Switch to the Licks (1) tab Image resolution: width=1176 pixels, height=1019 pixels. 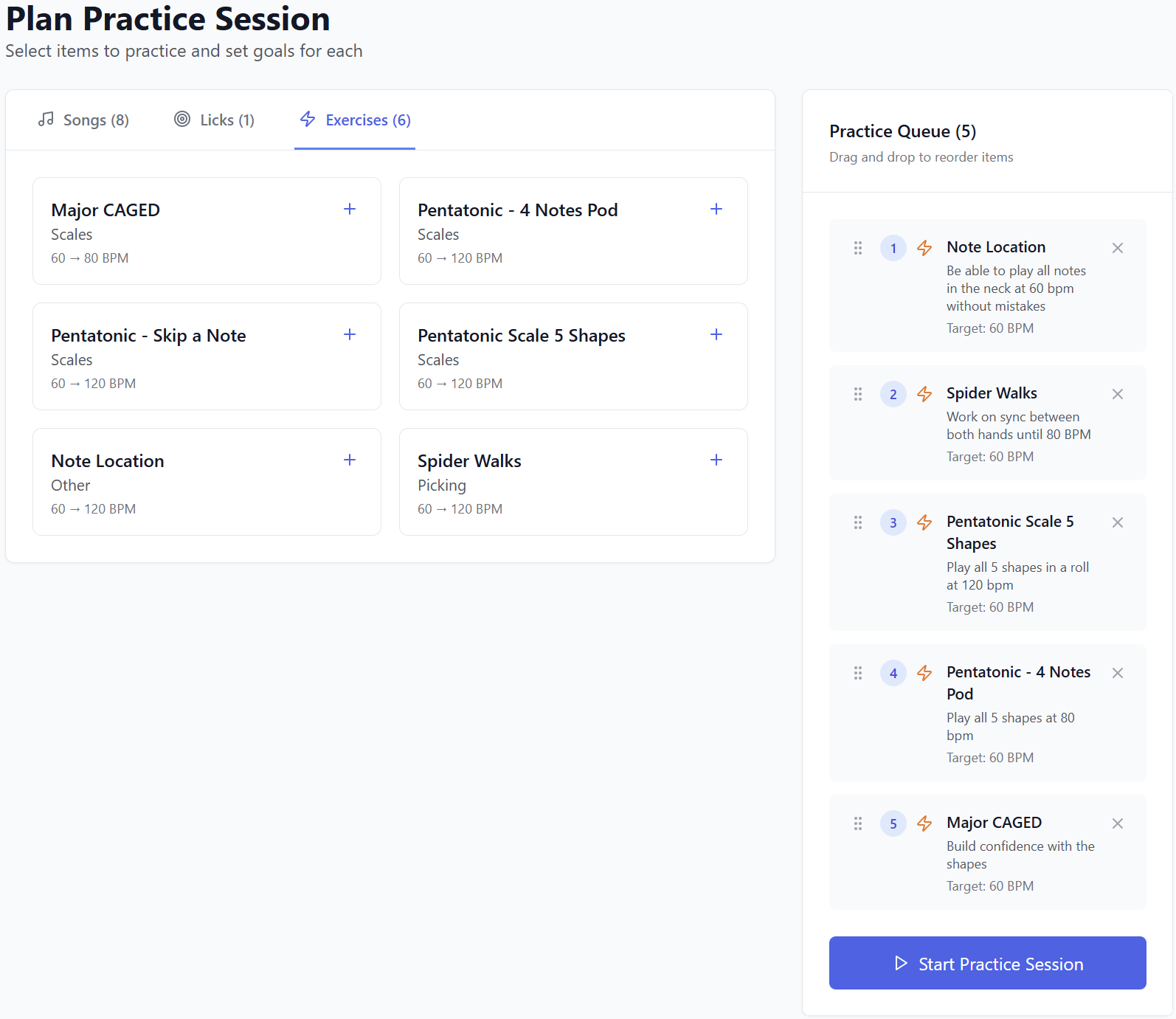[214, 120]
